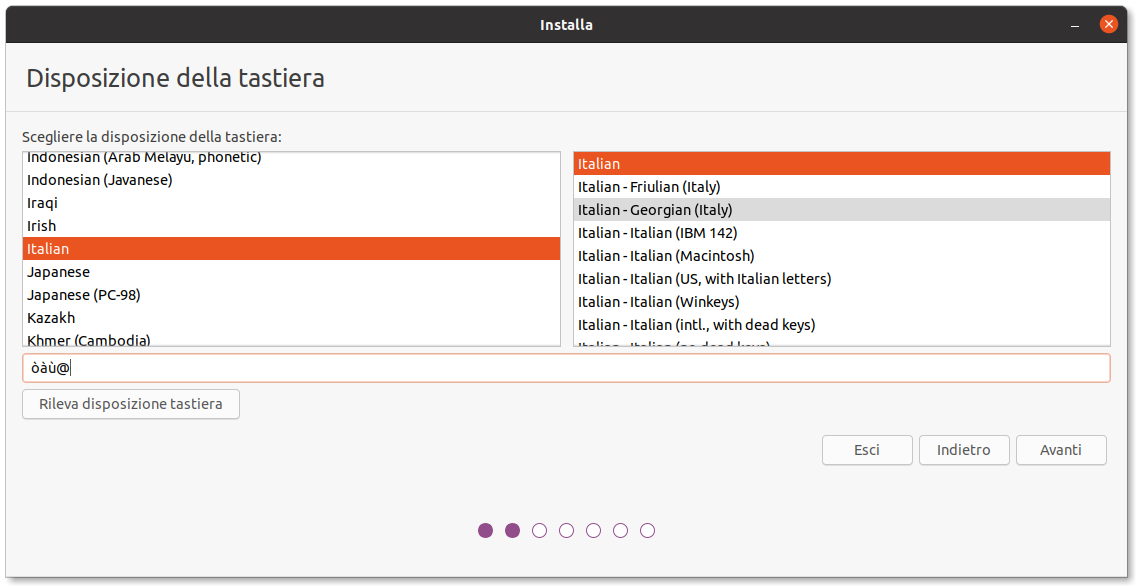Screen dimensions: 1137x587
Task: Choose Japanese from the layout list
Action: (58, 272)
